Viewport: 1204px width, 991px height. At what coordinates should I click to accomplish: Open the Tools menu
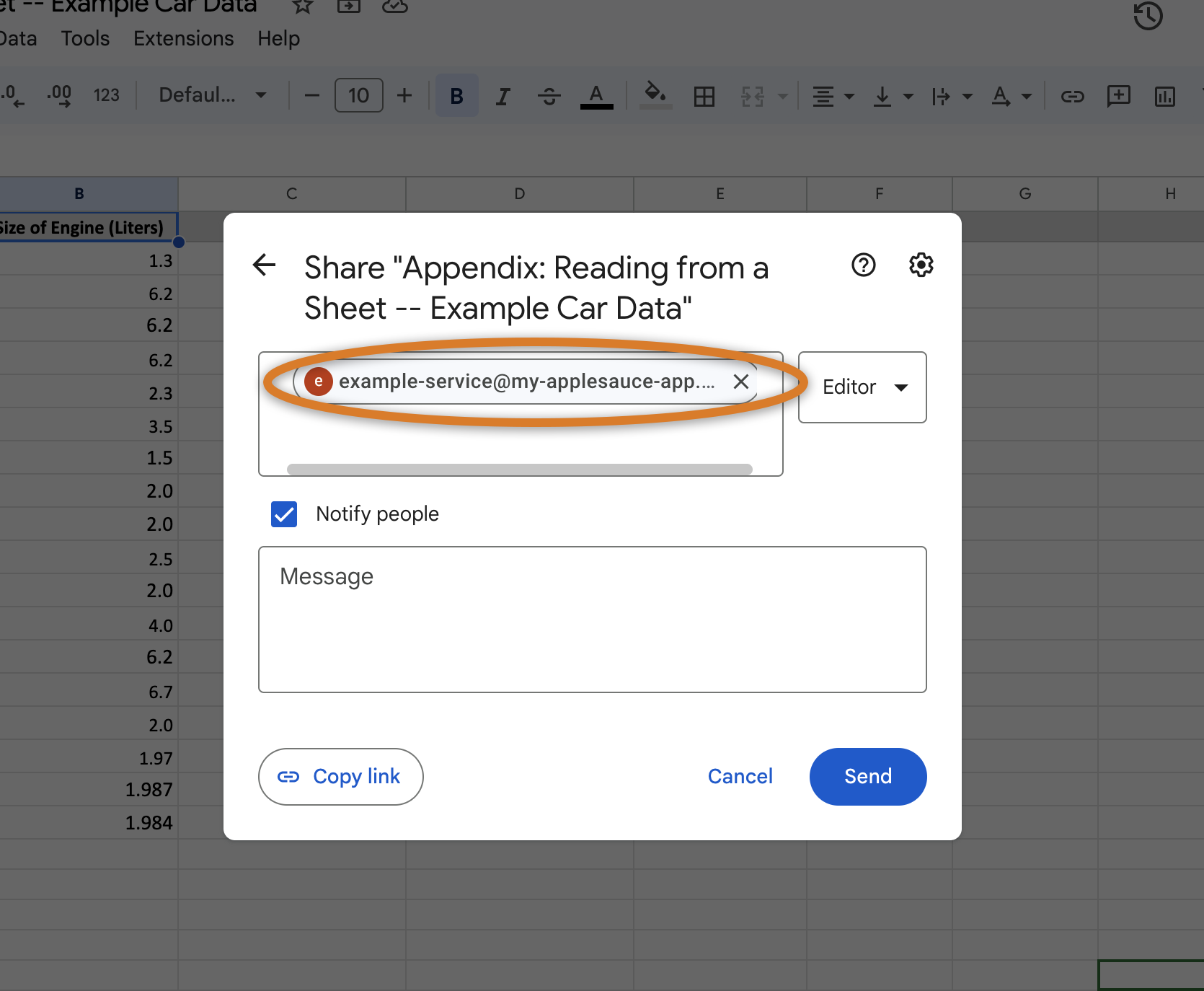point(85,39)
